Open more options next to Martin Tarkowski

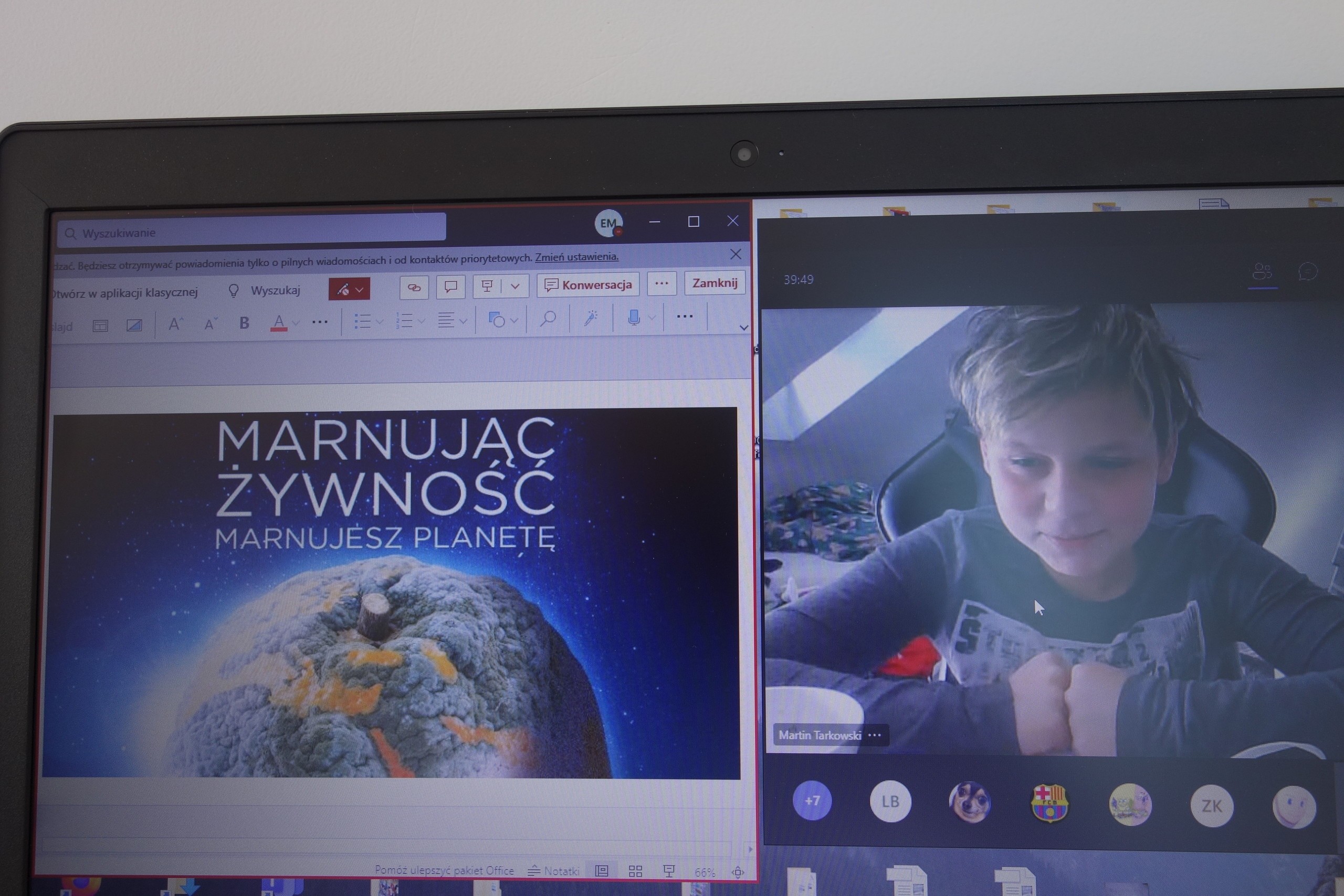pyautogui.click(x=874, y=735)
